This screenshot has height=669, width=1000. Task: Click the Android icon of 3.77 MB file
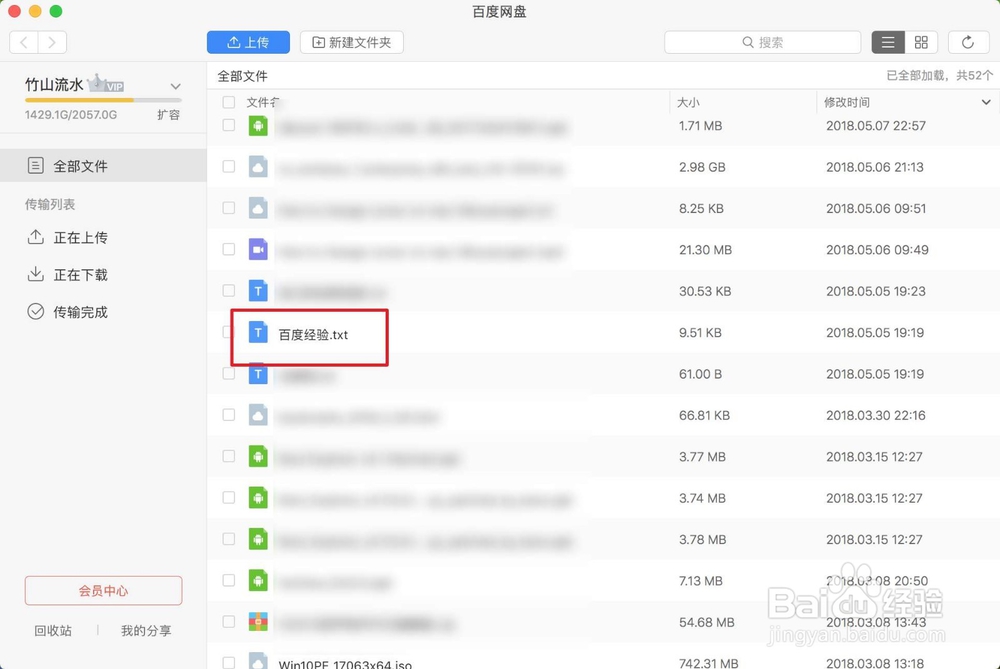pos(258,457)
